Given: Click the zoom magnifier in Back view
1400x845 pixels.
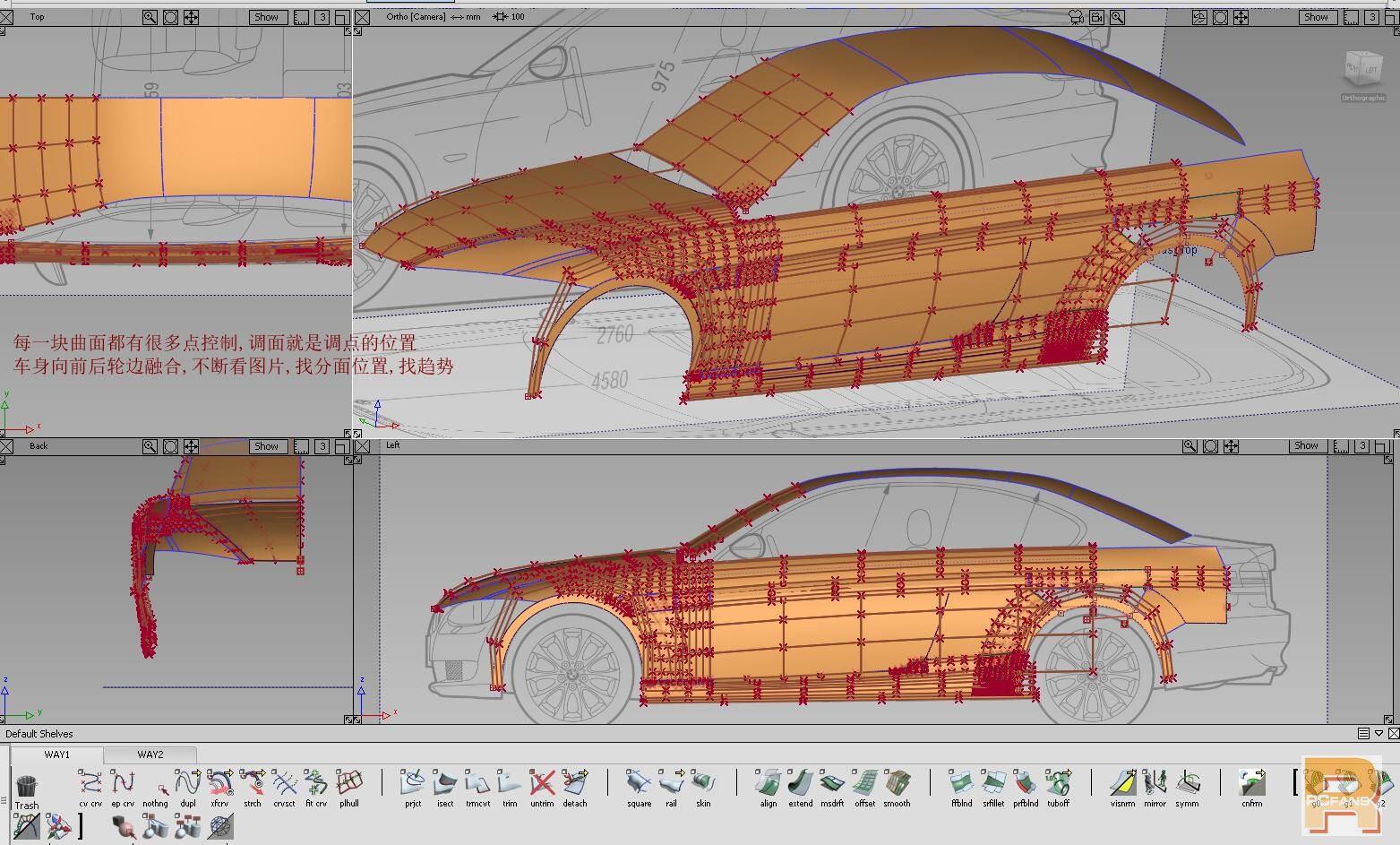Looking at the screenshot, I should click(150, 446).
